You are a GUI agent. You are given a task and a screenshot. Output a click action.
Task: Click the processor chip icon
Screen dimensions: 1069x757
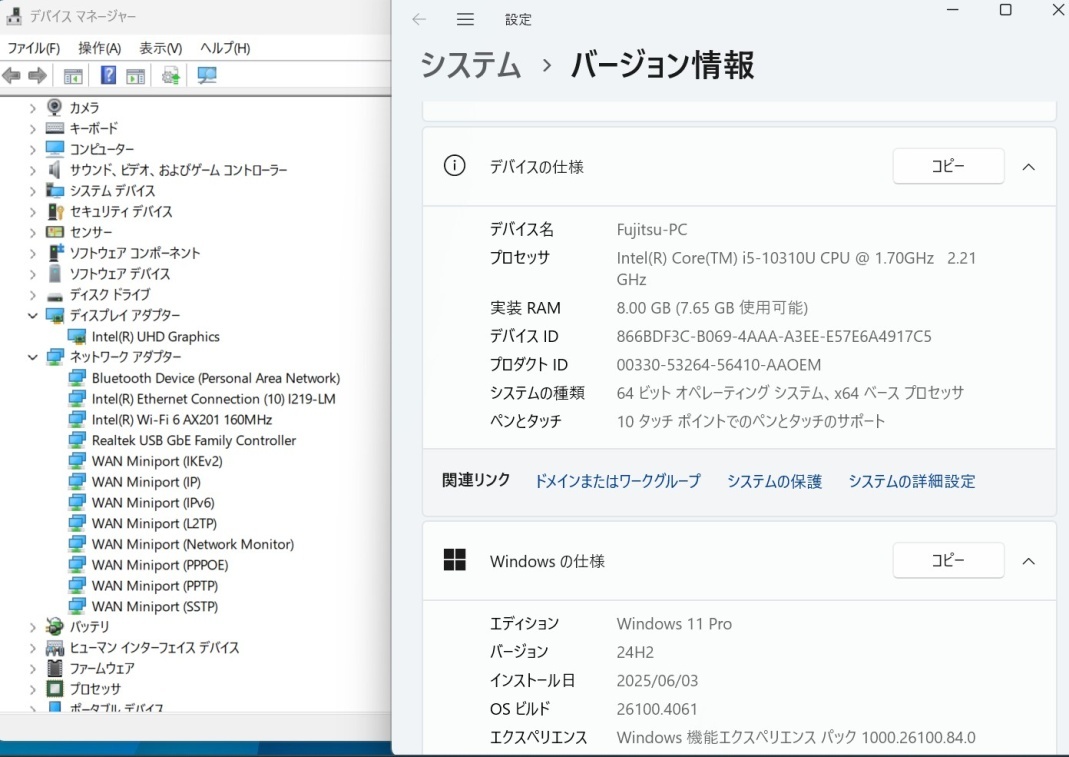click(x=55, y=689)
